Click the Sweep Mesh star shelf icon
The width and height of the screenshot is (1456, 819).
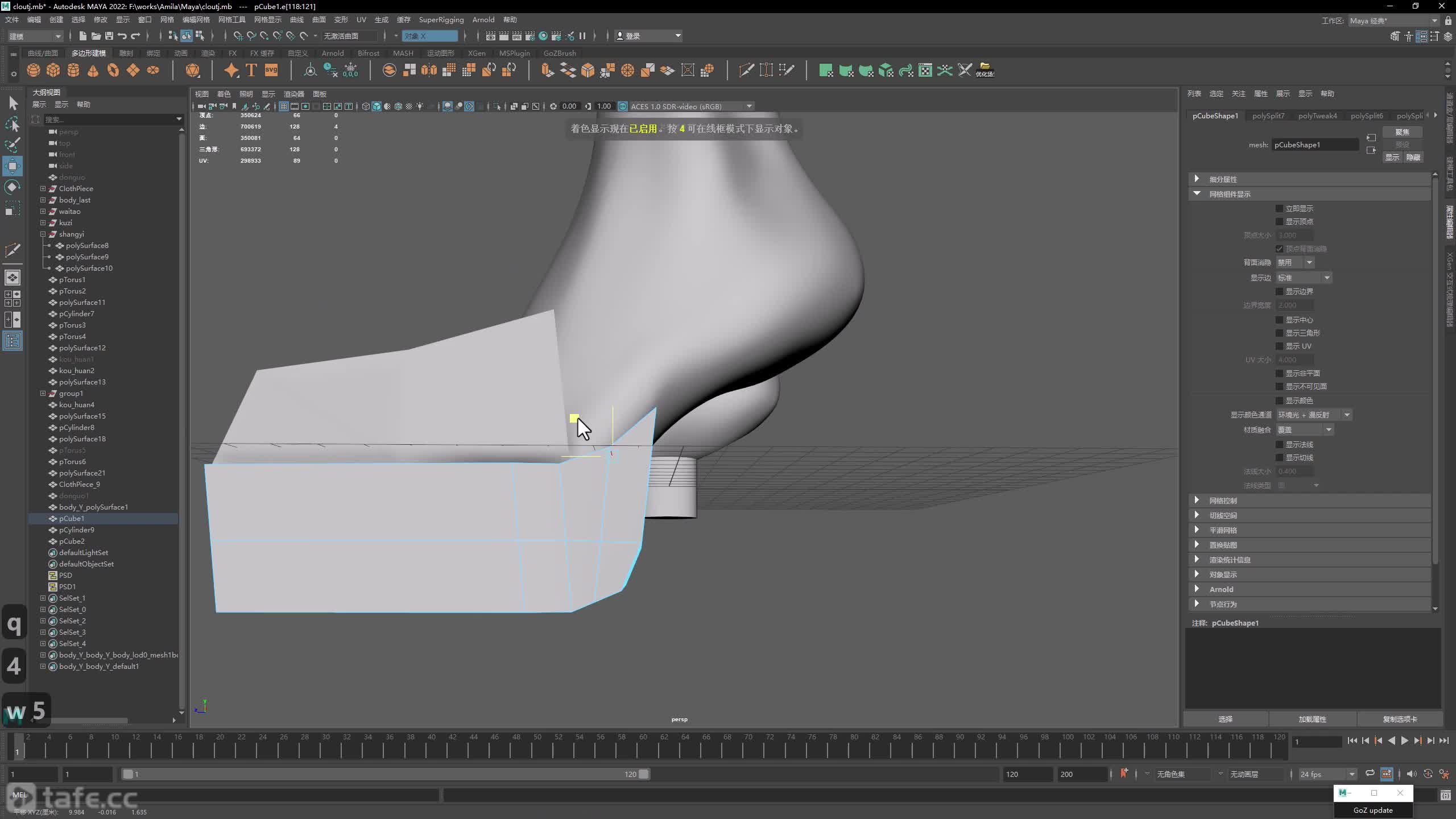[x=231, y=71]
